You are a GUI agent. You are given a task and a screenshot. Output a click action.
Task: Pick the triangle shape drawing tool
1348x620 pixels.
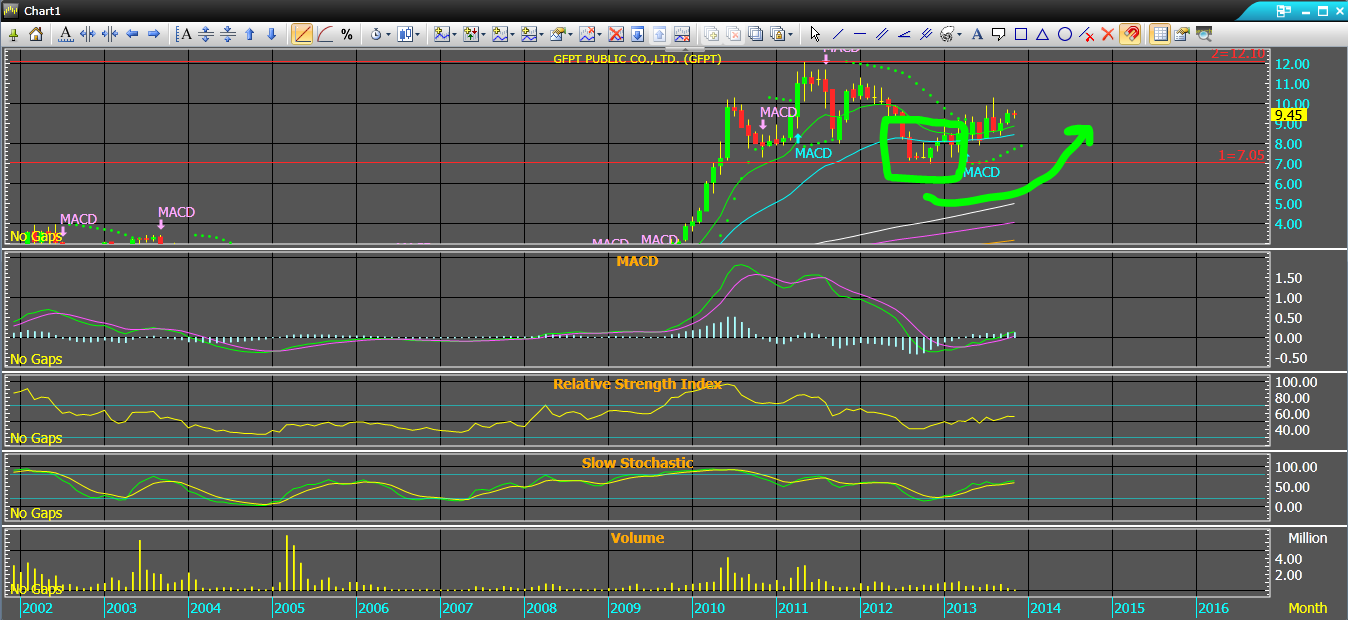(x=1042, y=34)
